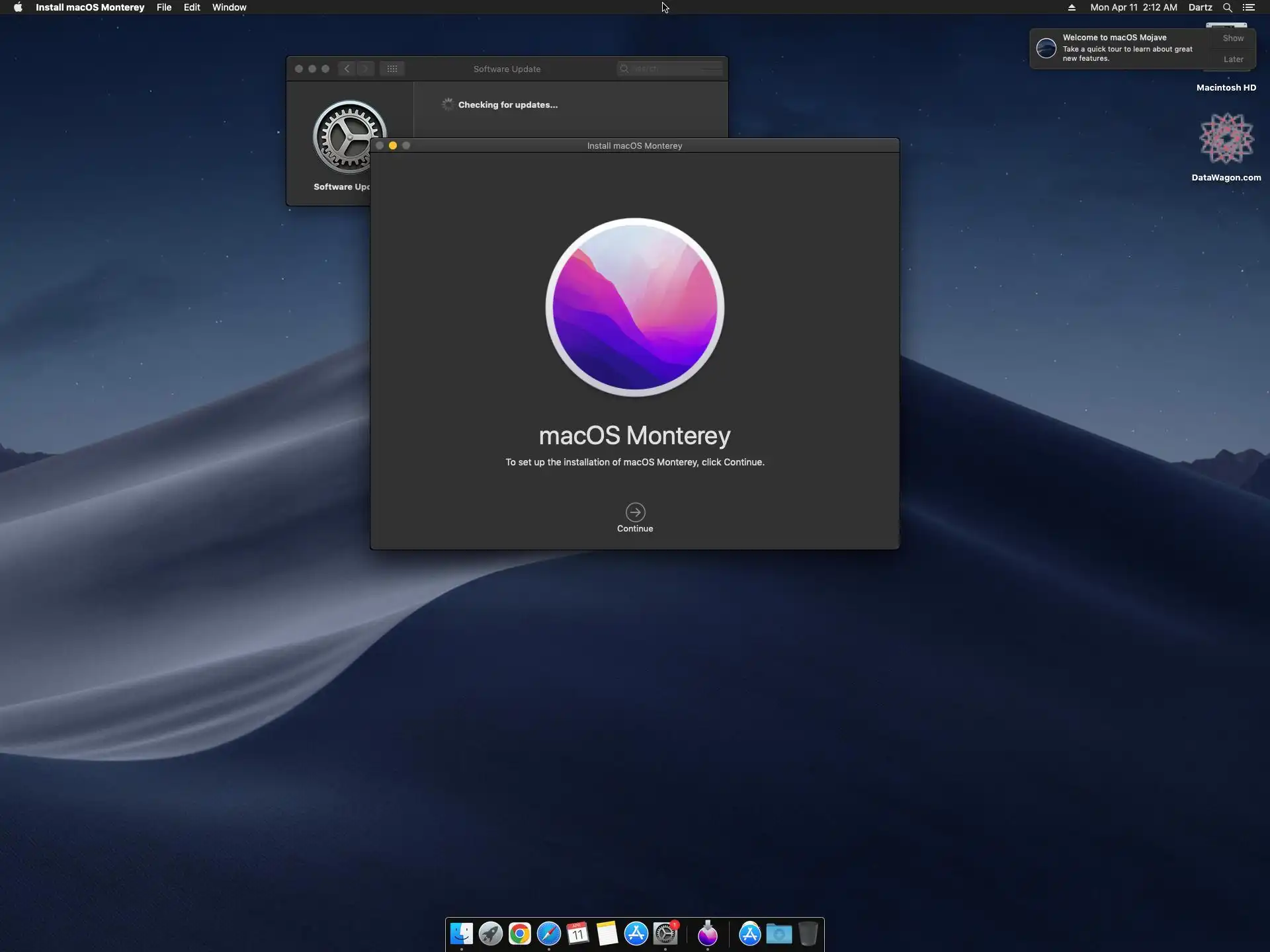Open the File menu

point(164,7)
